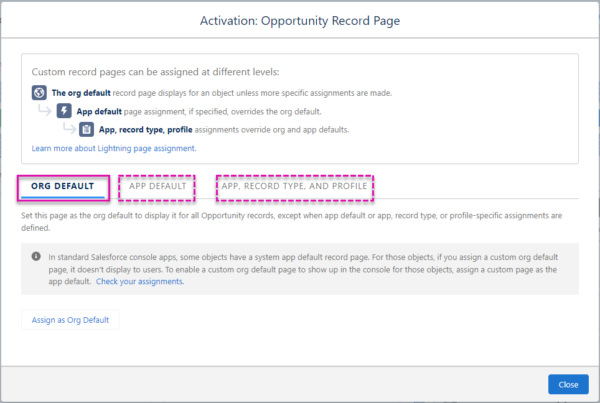The width and height of the screenshot is (600, 403).
Task: Open the App, Record Type, and Profile tab
Action: tap(294, 186)
